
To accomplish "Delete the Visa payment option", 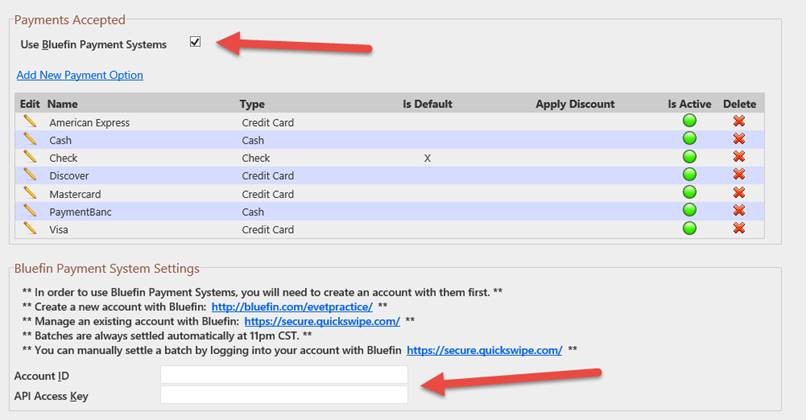I will pos(739,228).
